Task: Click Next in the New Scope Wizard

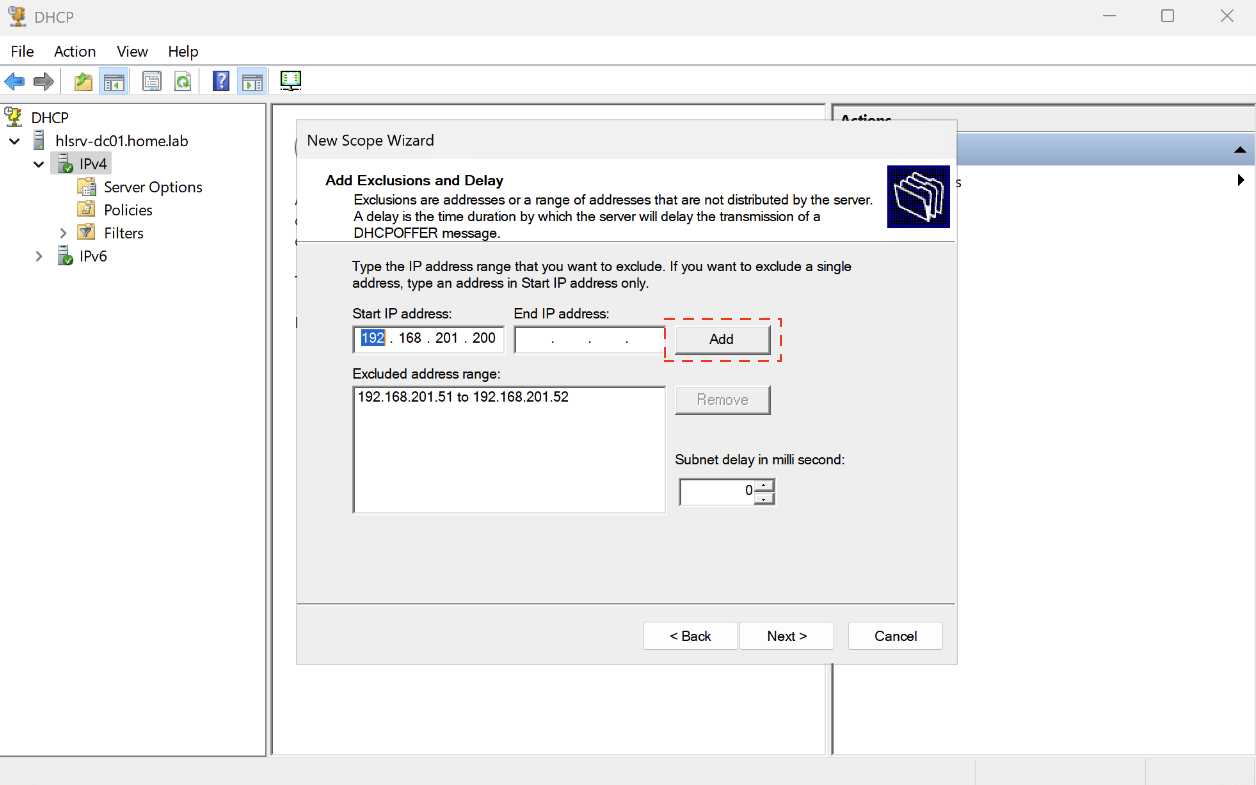Action: point(786,636)
